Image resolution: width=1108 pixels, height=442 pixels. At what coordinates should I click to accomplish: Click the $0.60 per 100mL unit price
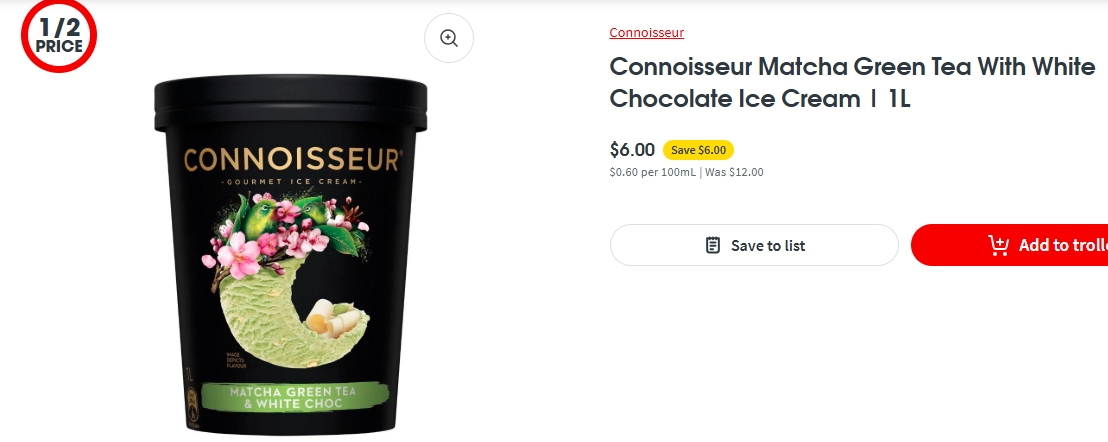(651, 172)
